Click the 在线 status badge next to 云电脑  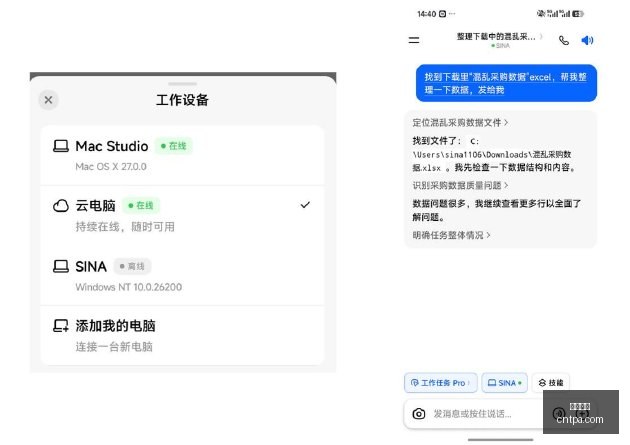(141, 205)
